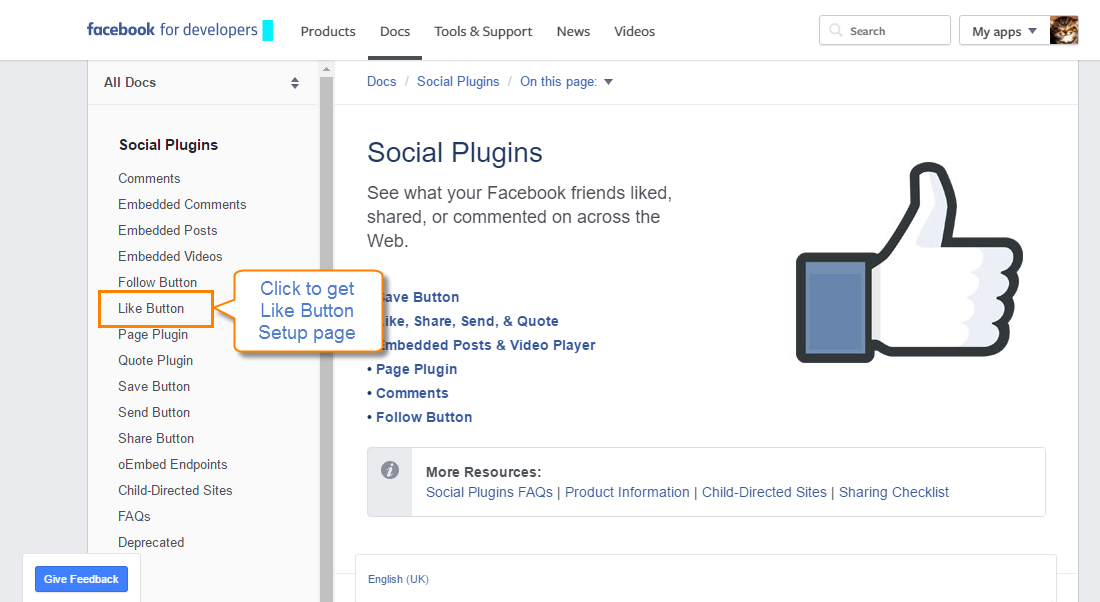Open the Product Information link
Viewport: 1100px width, 602px height.
627,492
